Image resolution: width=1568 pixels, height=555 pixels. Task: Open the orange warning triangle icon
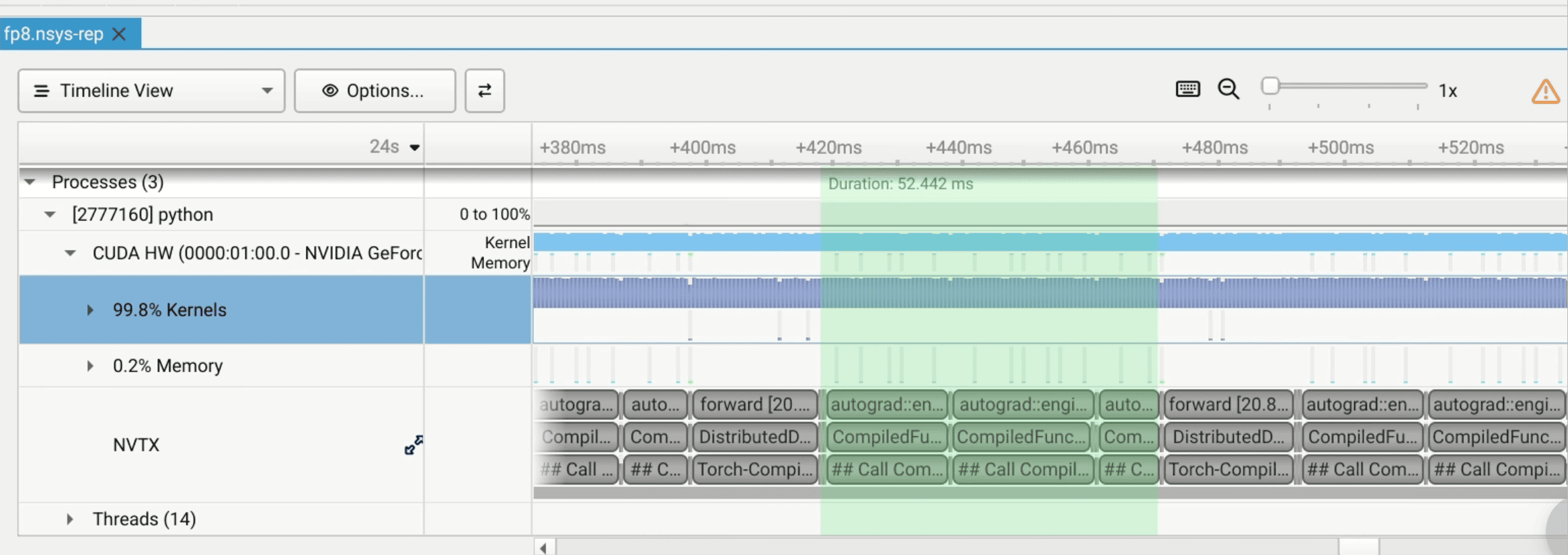pyautogui.click(x=1545, y=92)
